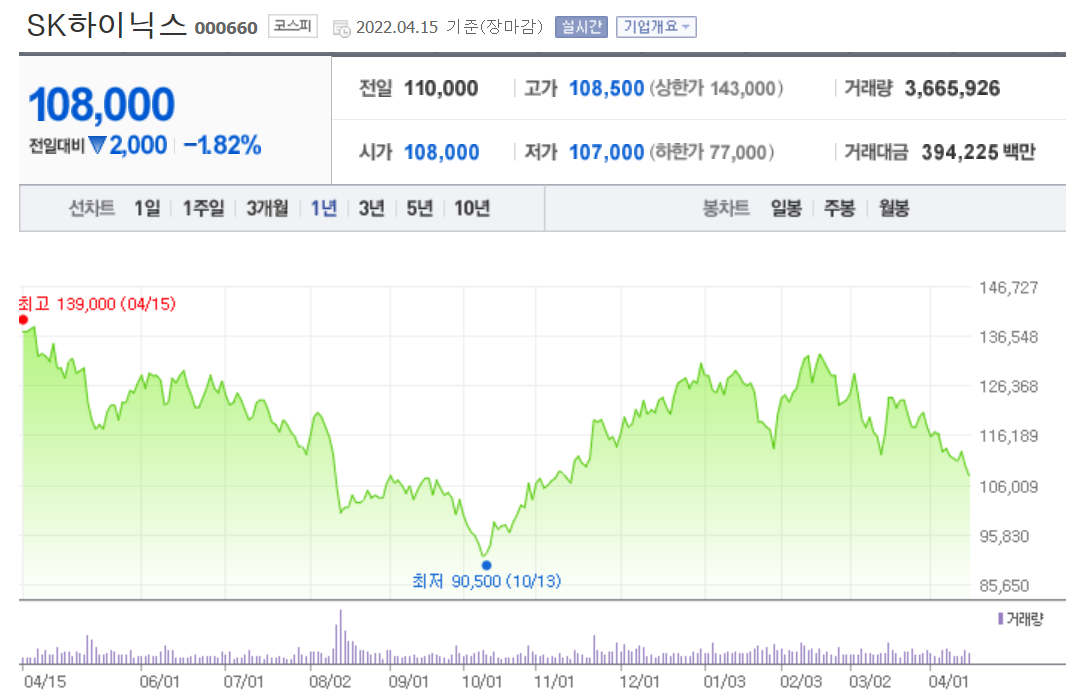Open the 기업개요 dropdown
The height and width of the screenshot is (694, 1066).
pos(656,27)
